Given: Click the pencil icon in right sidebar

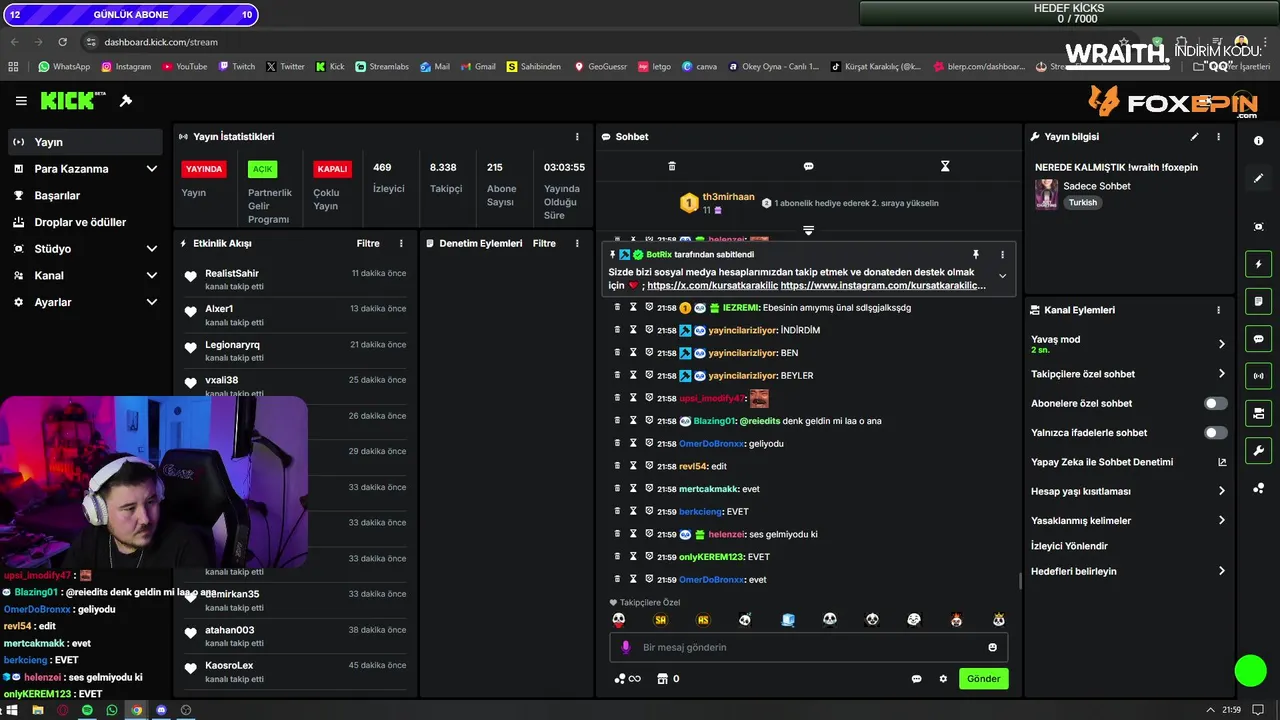Looking at the screenshot, I should [x=1258, y=178].
